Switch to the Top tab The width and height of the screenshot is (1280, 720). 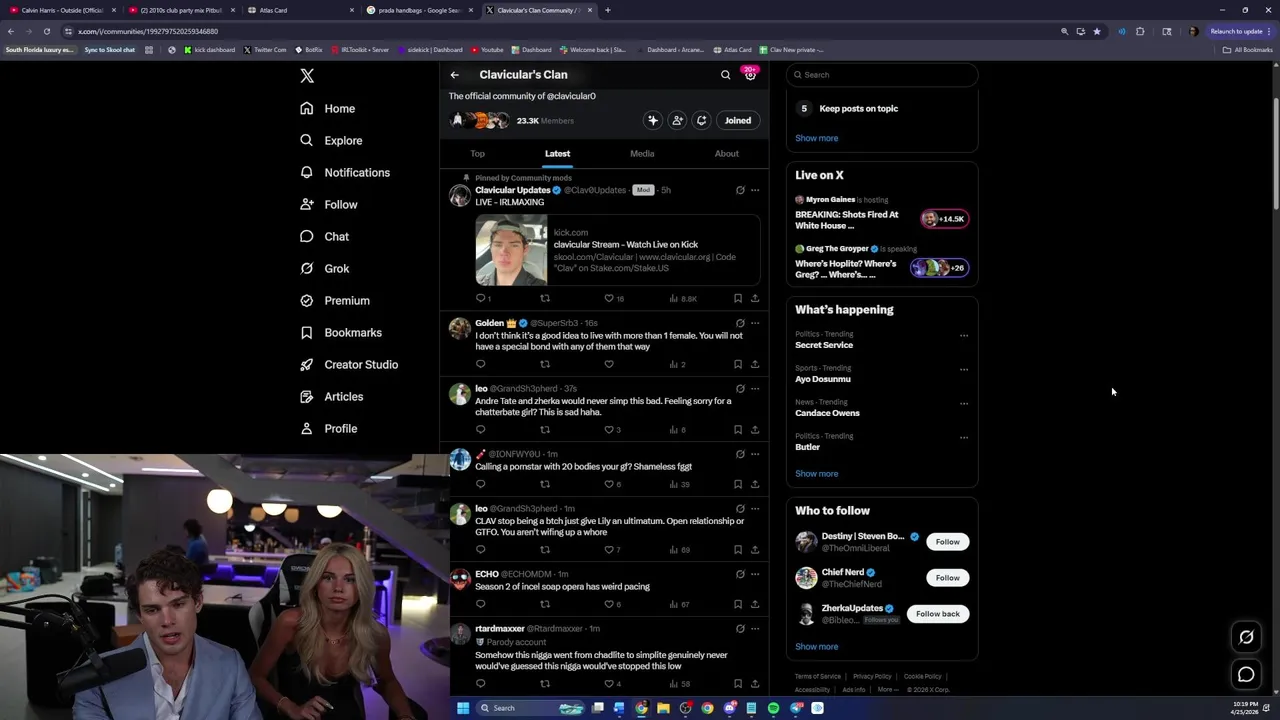[x=477, y=154]
